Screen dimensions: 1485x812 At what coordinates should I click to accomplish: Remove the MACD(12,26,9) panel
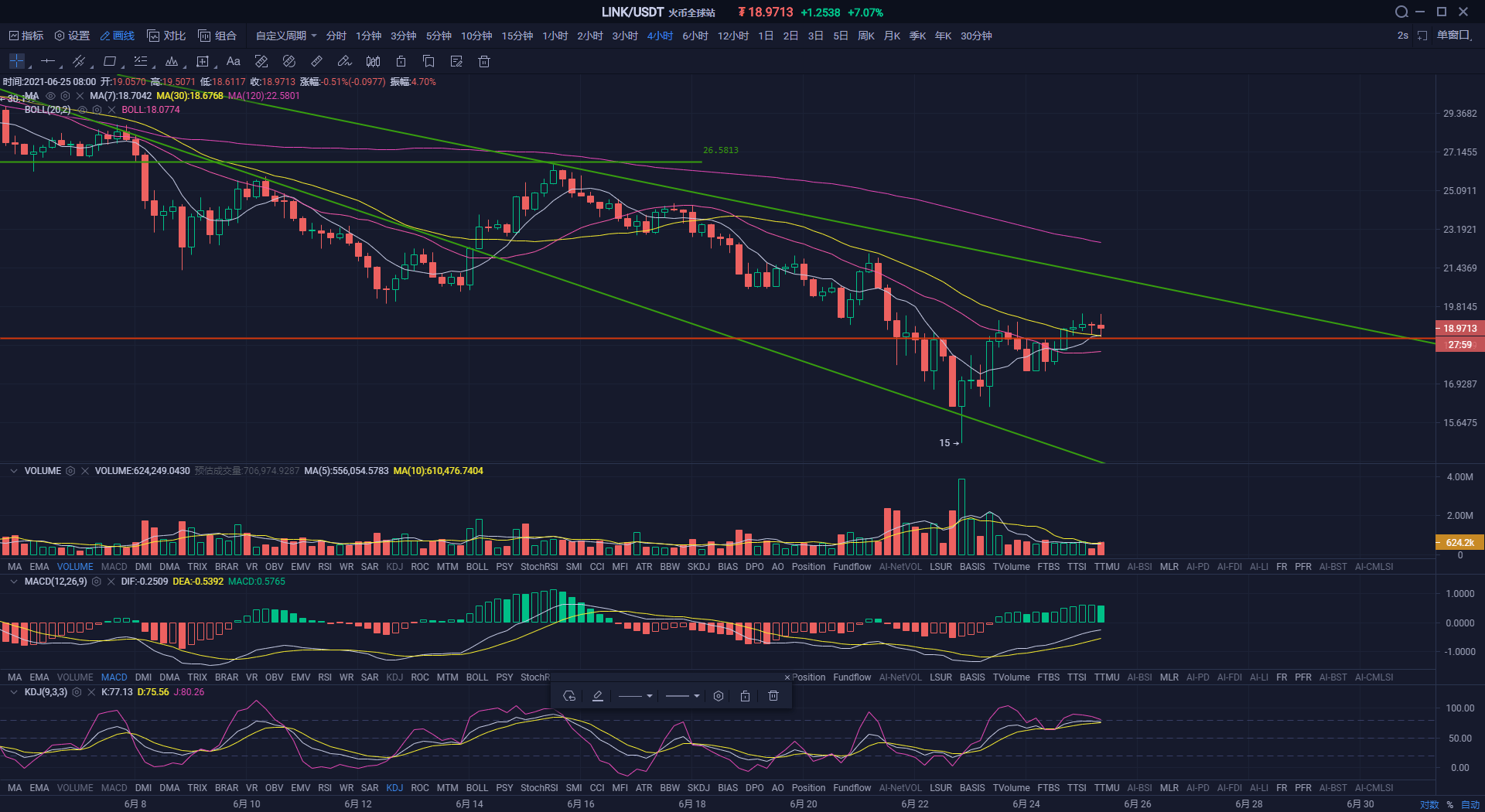point(111,582)
